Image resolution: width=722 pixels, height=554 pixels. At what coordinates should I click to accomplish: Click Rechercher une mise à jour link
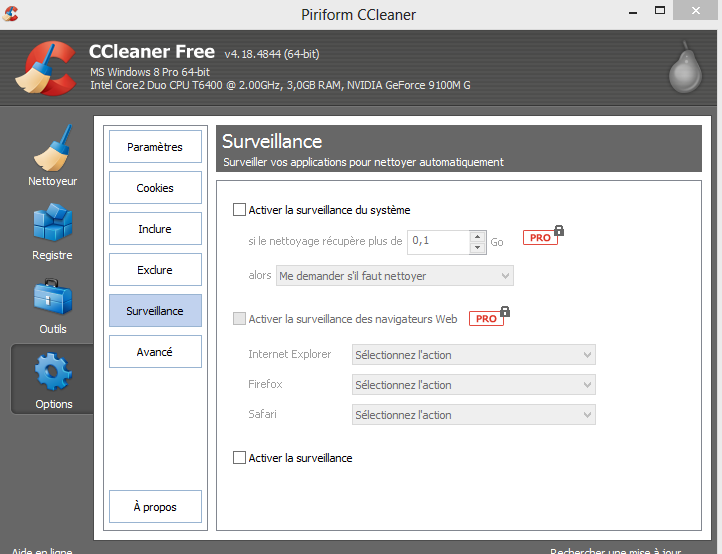616,550
